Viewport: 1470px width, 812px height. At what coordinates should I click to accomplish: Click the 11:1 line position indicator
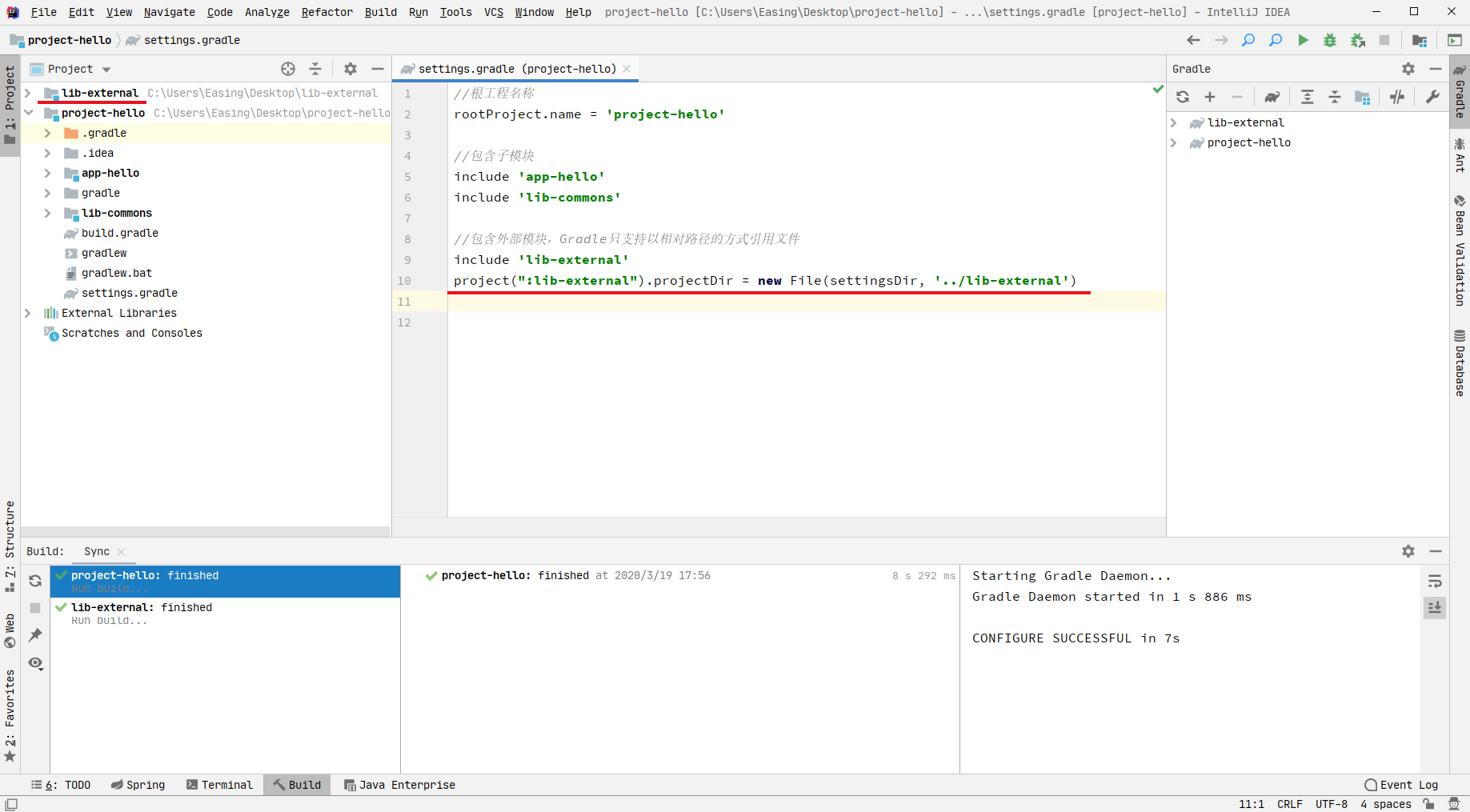point(1252,804)
